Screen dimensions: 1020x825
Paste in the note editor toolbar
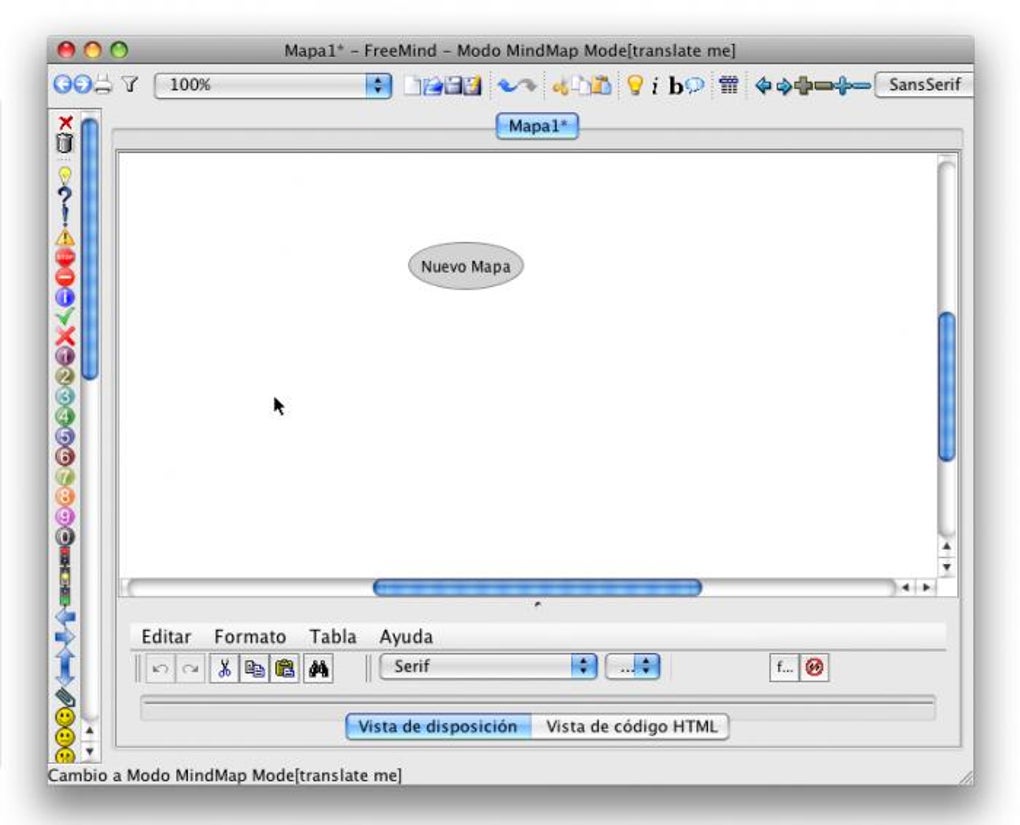click(284, 668)
